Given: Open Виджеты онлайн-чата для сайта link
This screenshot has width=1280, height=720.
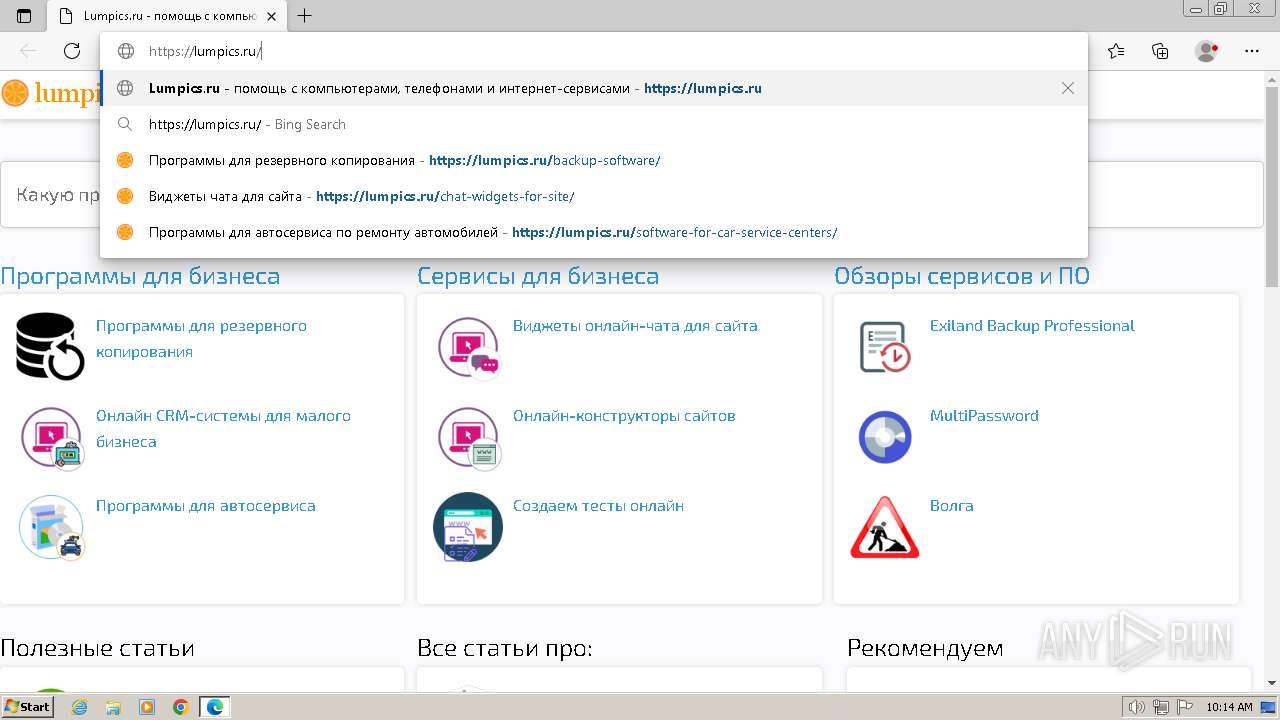Looking at the screenshot, I should pyautogui.click(x=635, y=326).
